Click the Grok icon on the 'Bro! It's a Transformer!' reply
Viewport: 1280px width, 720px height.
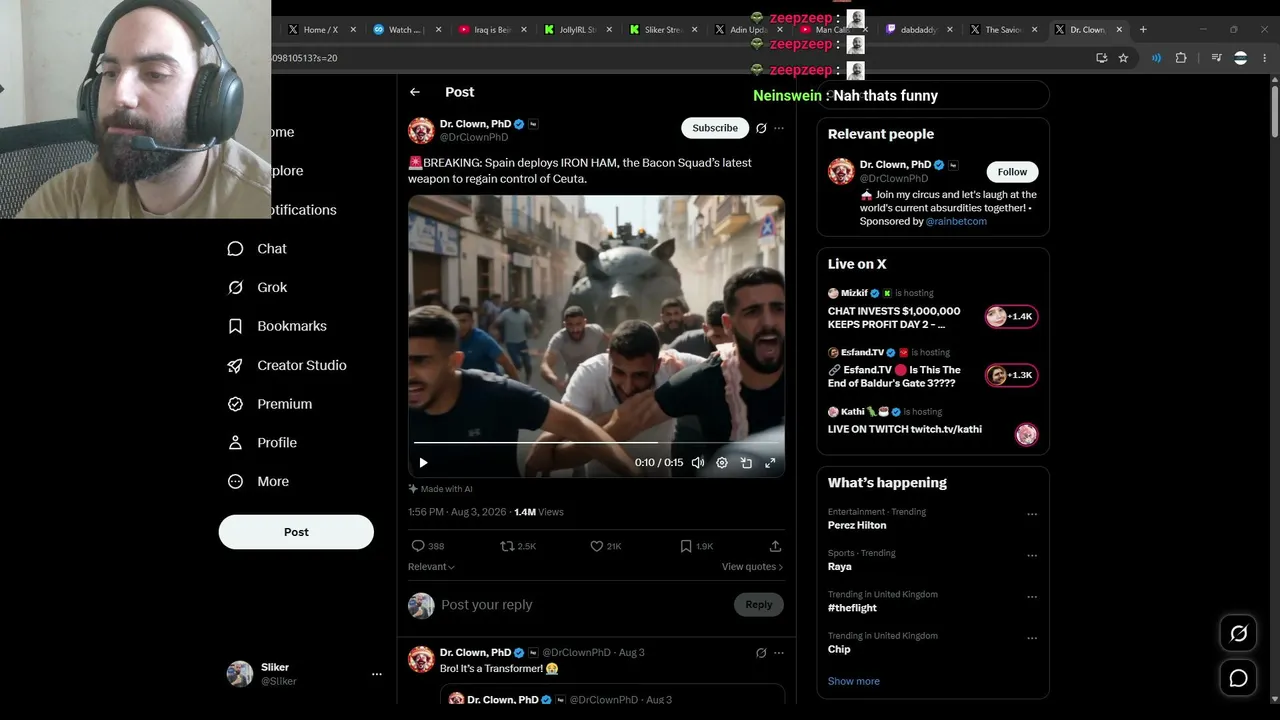click(x=761, y=653)
